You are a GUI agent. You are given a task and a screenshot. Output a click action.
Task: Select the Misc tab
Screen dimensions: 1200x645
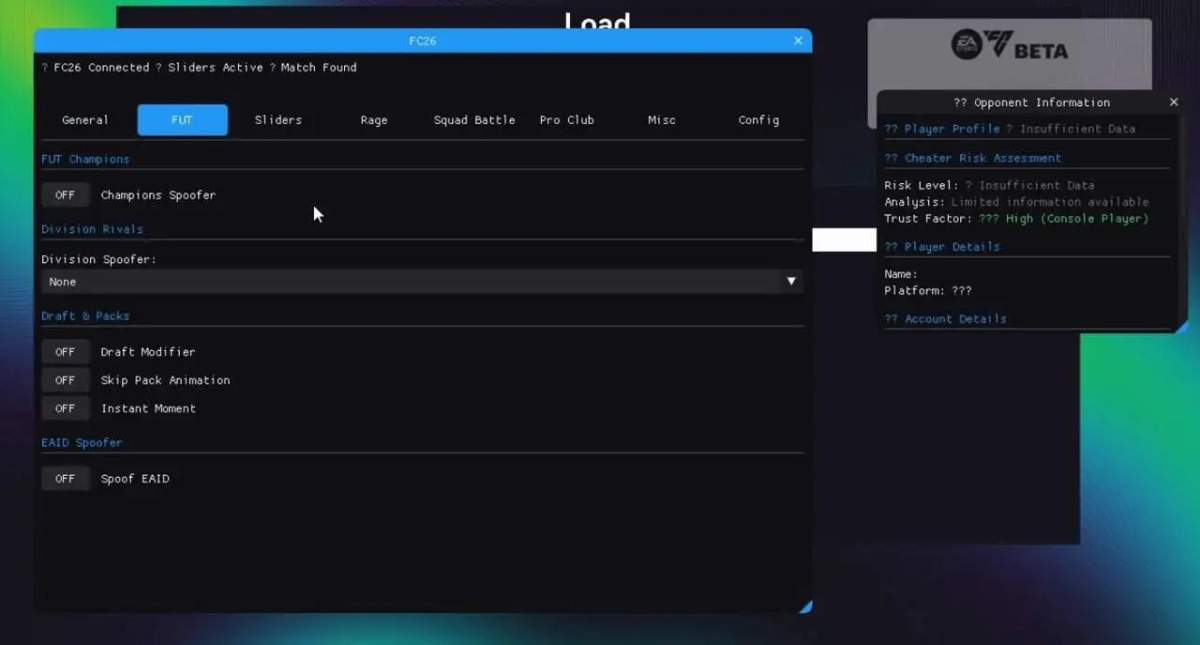[661, 120]
